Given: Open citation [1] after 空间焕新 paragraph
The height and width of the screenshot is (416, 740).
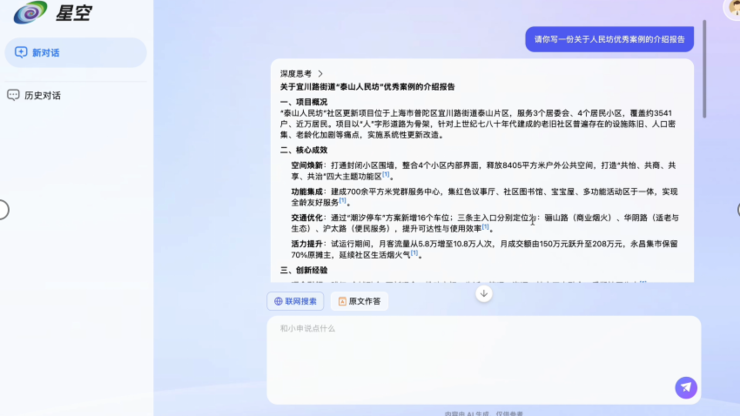Looking at the screenshot, I should pos(386,175).
